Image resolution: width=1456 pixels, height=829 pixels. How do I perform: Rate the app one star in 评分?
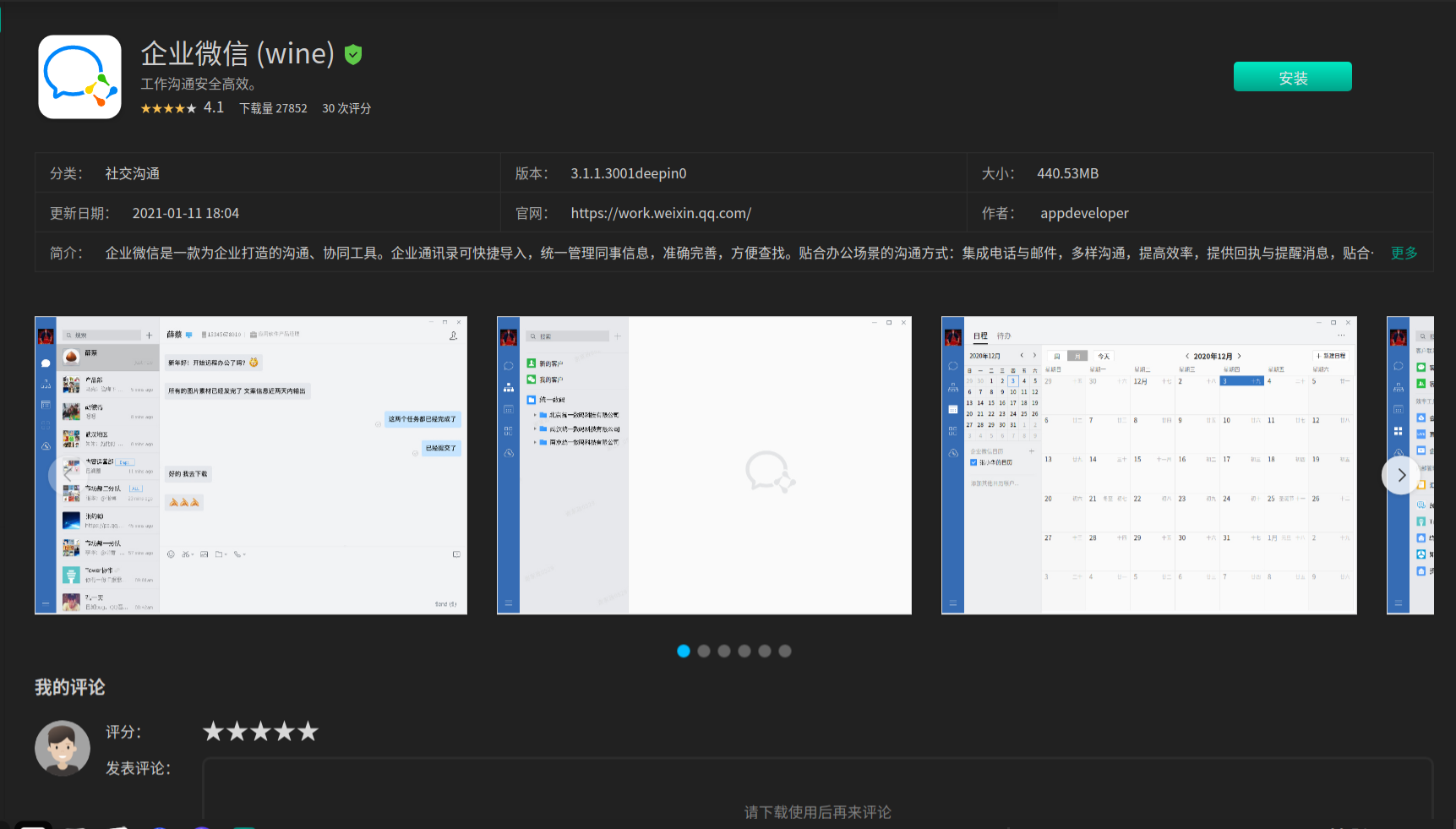[x=213, y=732]
